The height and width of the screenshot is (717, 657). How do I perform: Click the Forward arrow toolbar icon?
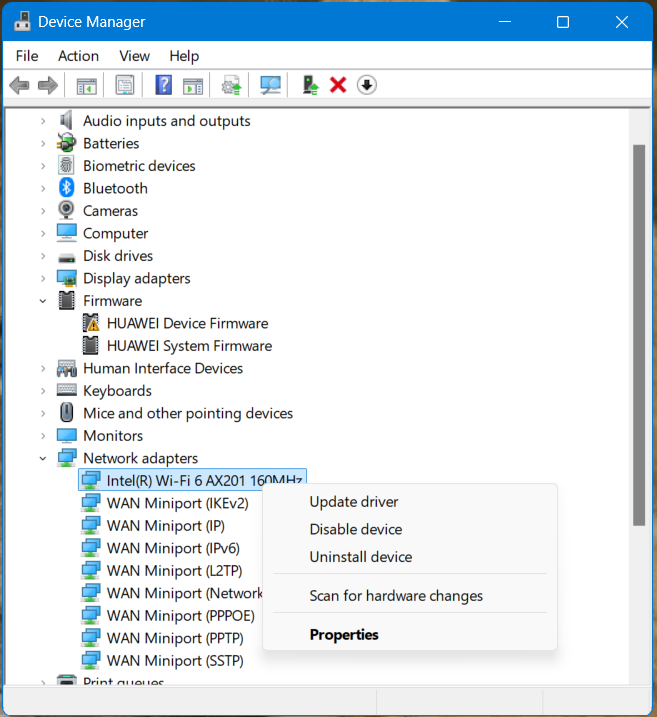click(x=48, y=85)
